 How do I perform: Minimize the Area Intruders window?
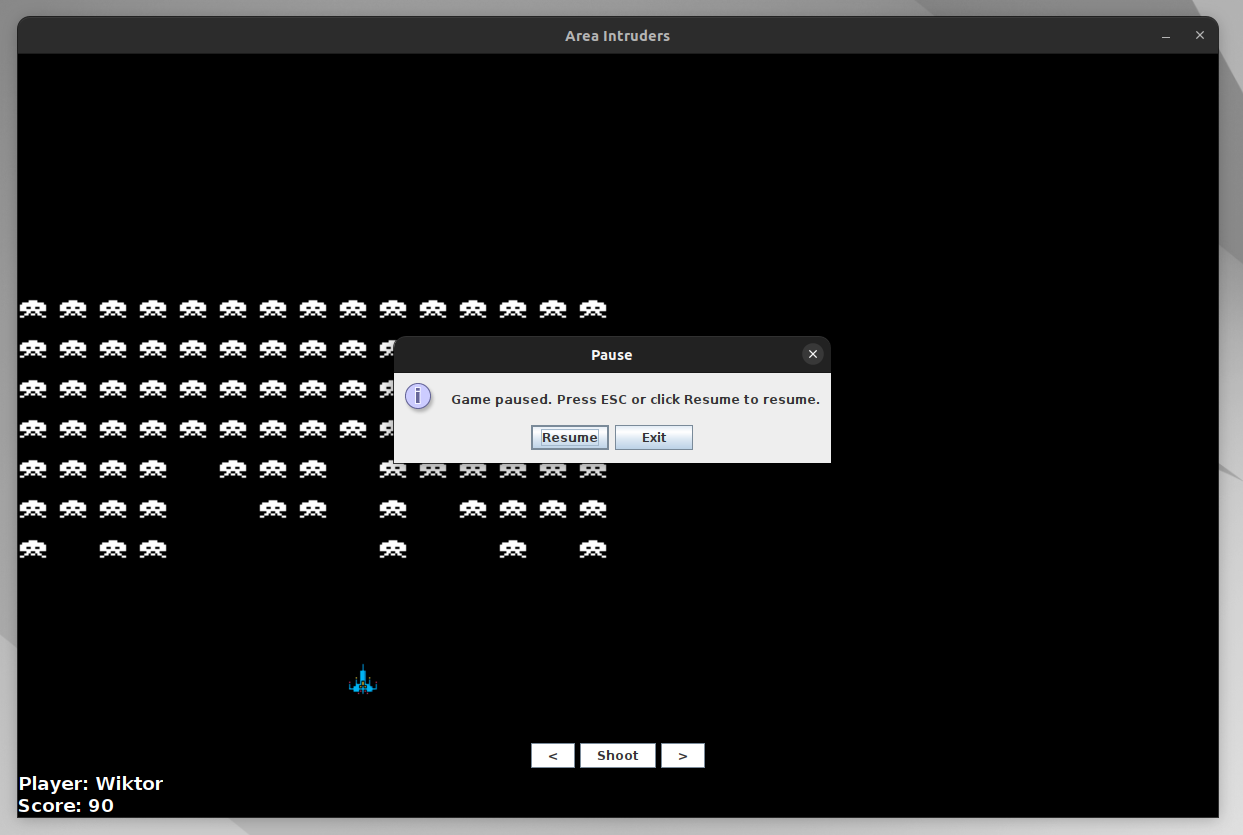click(1166, 36)
